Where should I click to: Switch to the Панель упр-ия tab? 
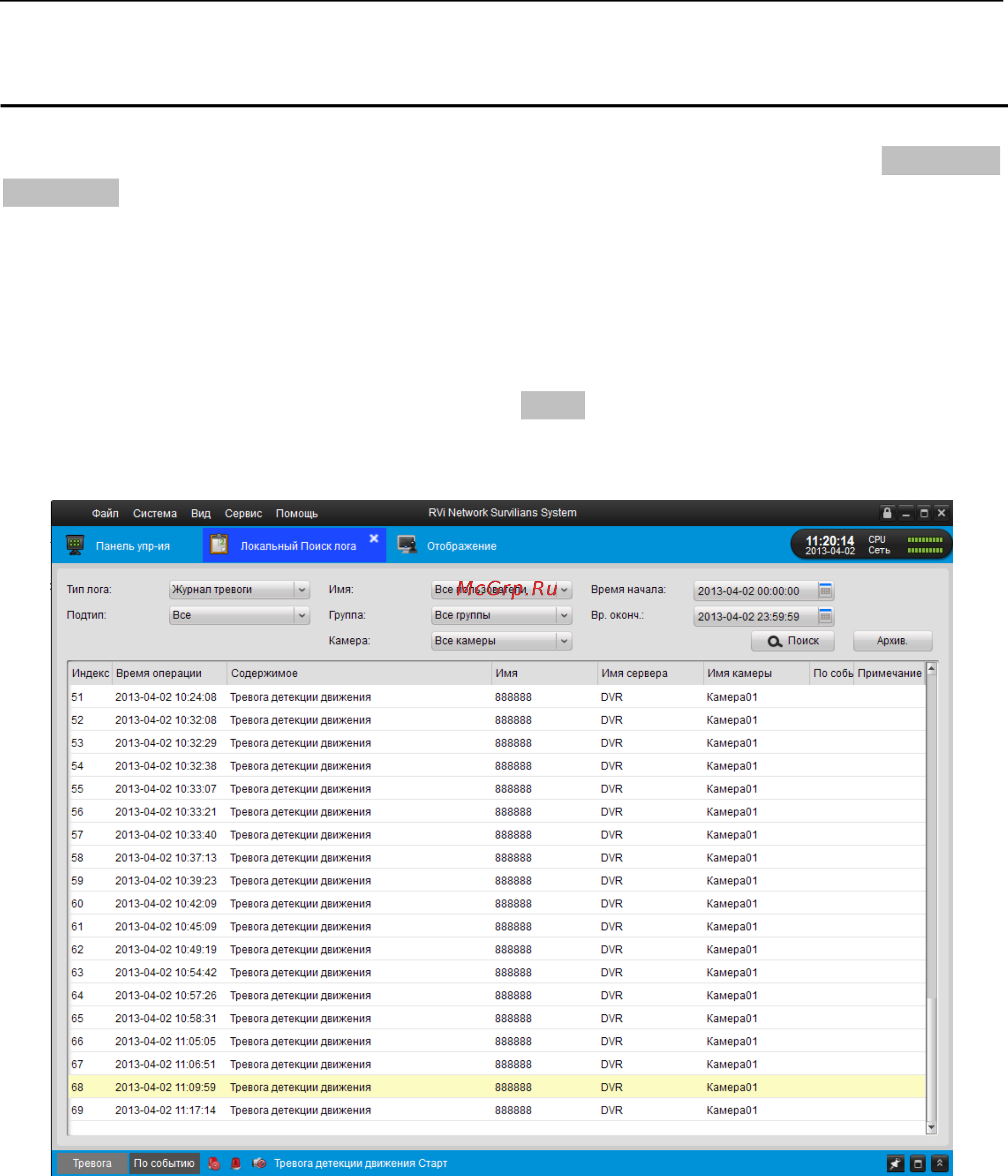click(133, 546)
